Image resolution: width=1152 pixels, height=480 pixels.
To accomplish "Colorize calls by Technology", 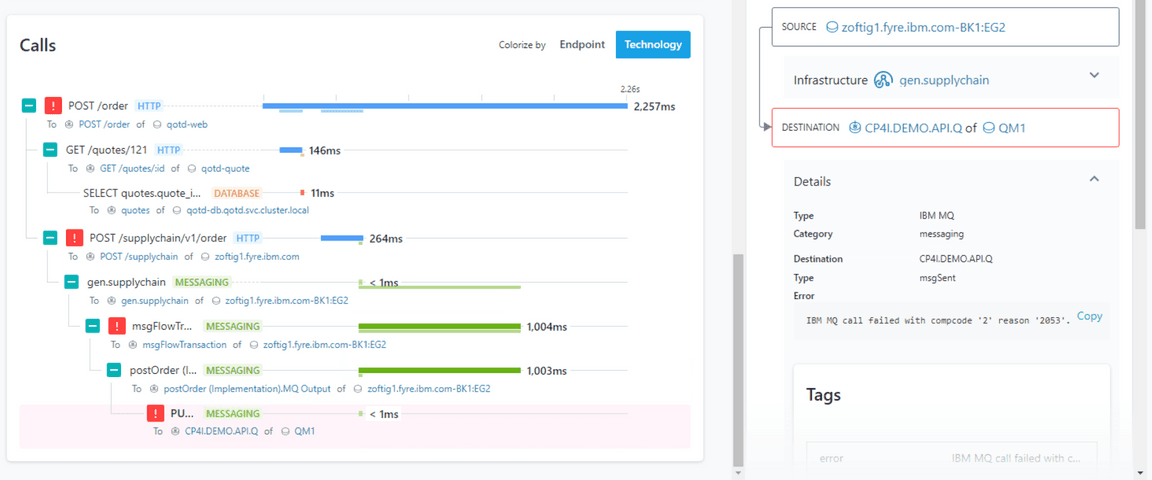I will click(x=653, y=45).
